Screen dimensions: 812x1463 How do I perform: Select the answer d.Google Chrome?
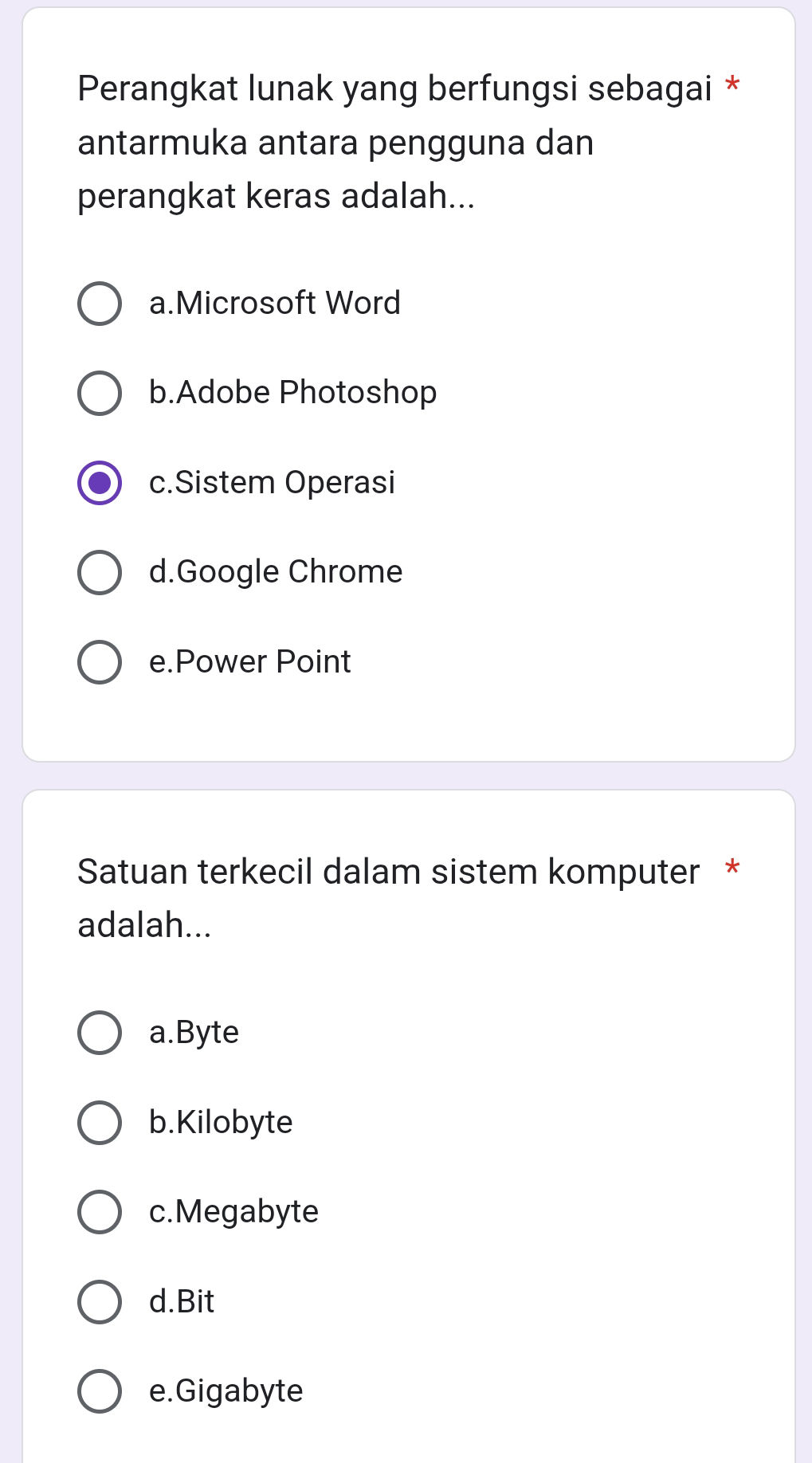[100, 571]
